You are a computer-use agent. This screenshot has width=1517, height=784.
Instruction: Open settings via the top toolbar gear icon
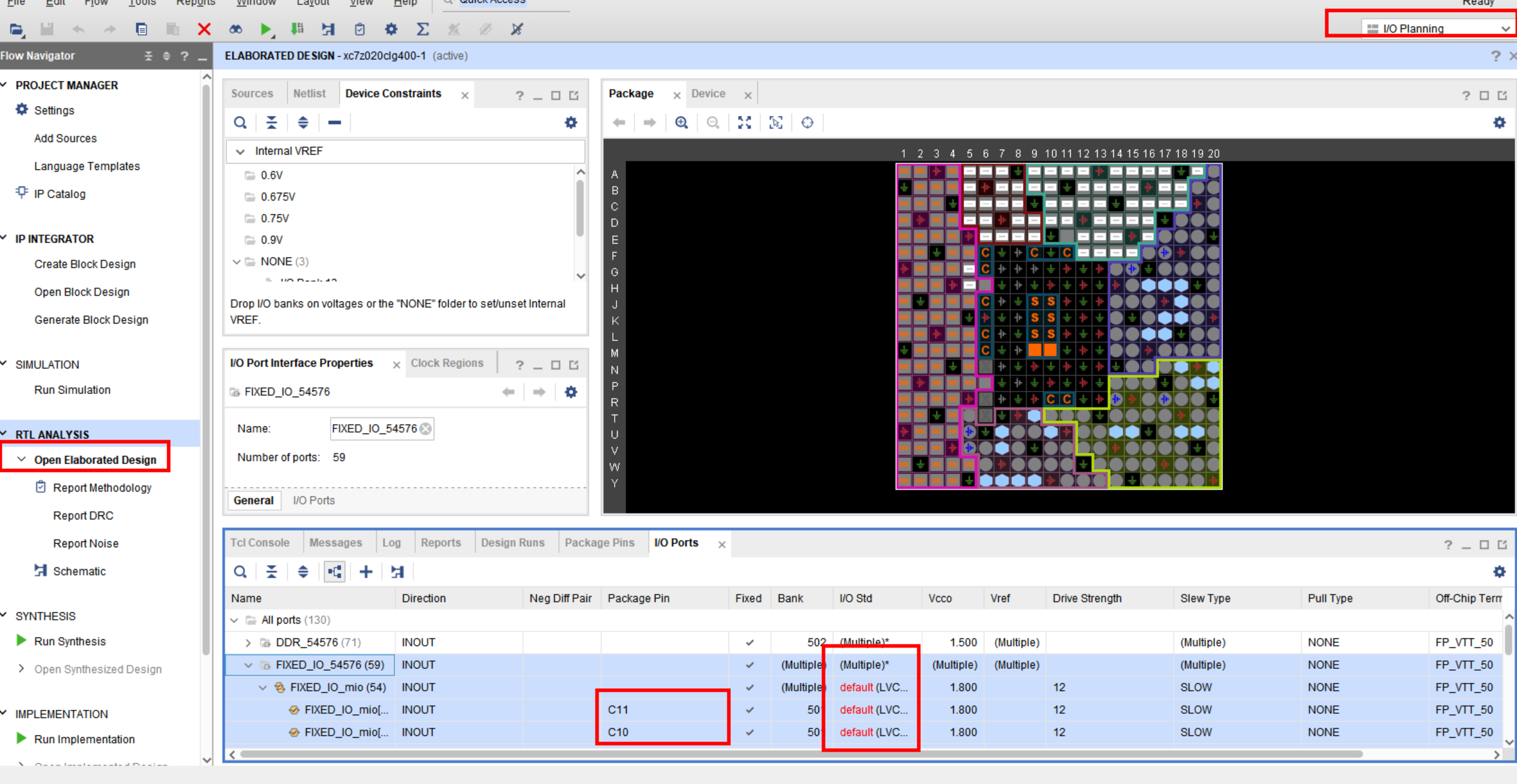pos(391,29)
